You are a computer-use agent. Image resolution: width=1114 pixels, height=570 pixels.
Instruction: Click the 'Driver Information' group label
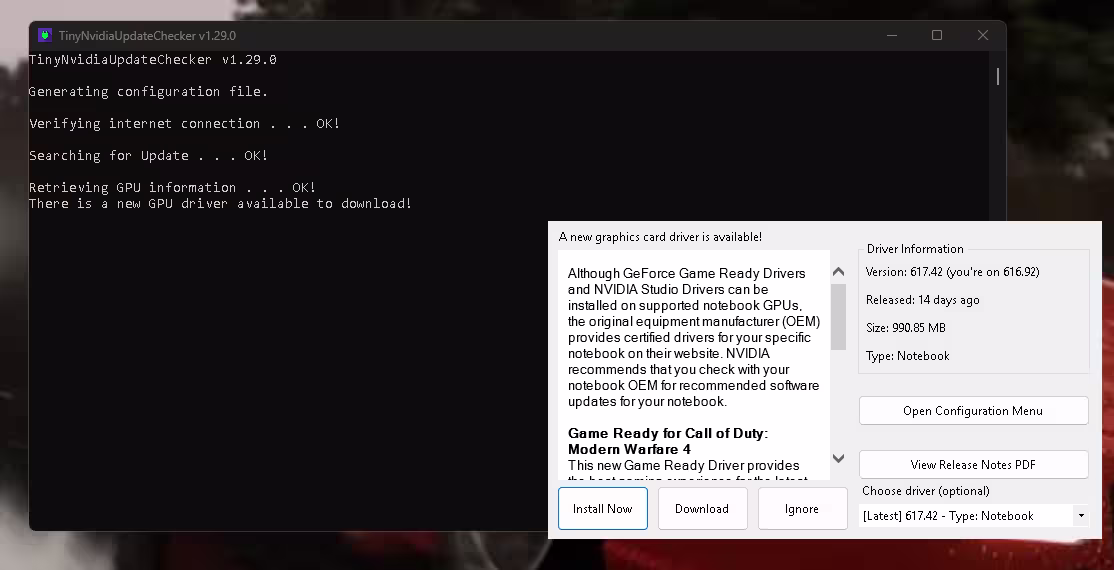point(915,249)
